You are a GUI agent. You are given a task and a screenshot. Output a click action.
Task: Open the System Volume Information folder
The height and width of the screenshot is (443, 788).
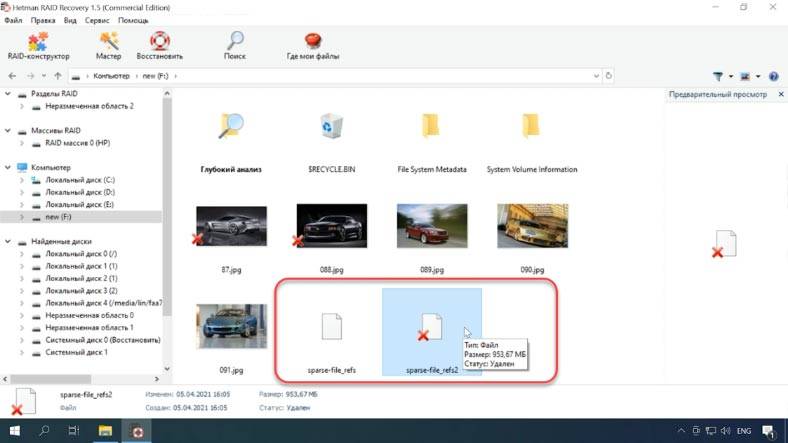click(x=532, y=143)
